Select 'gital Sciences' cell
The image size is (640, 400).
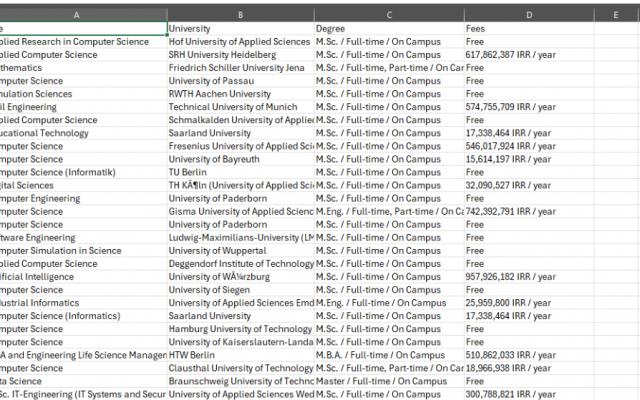[83, 185]
